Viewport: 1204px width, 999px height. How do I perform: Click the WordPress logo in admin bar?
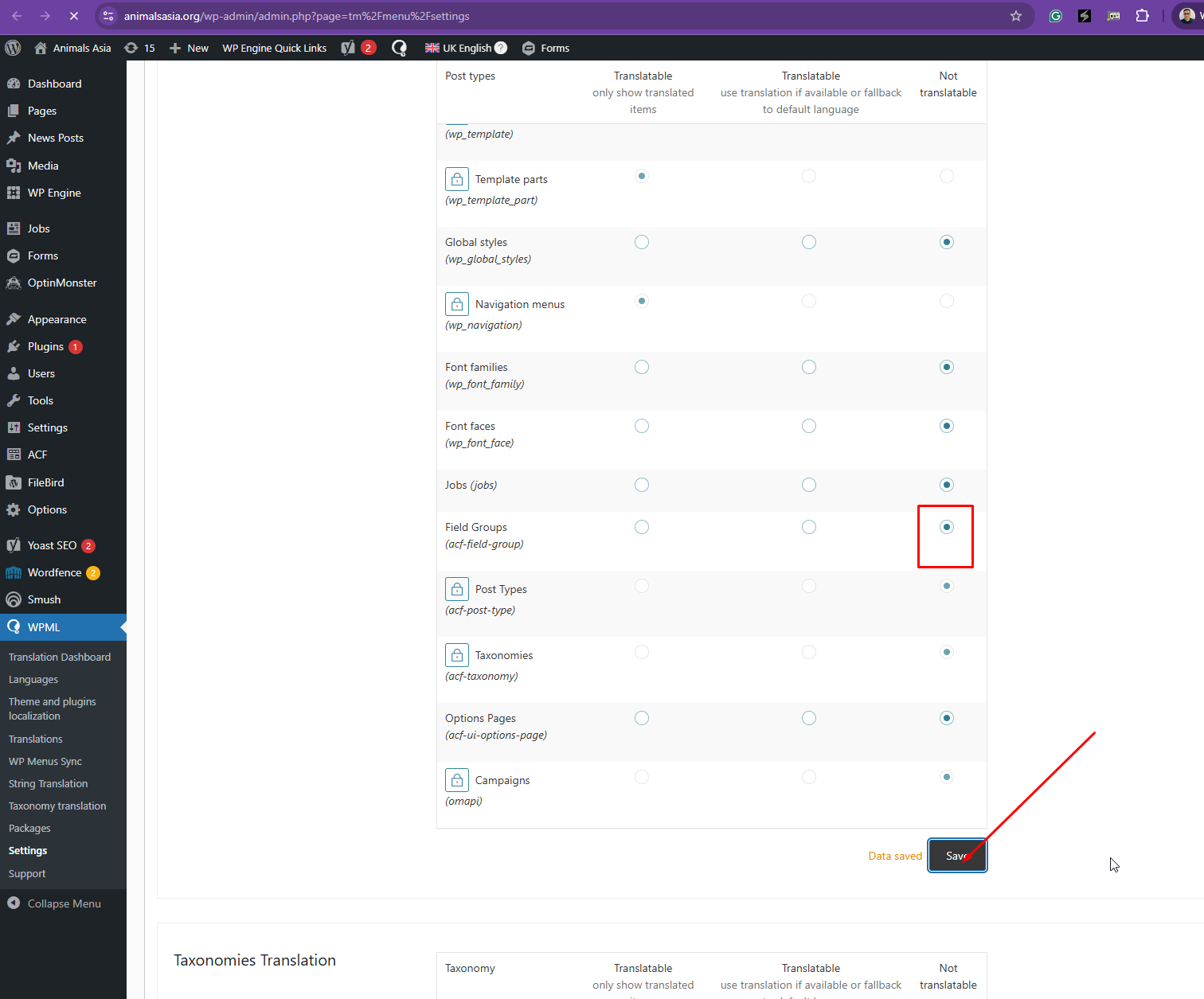coord(13,48)
